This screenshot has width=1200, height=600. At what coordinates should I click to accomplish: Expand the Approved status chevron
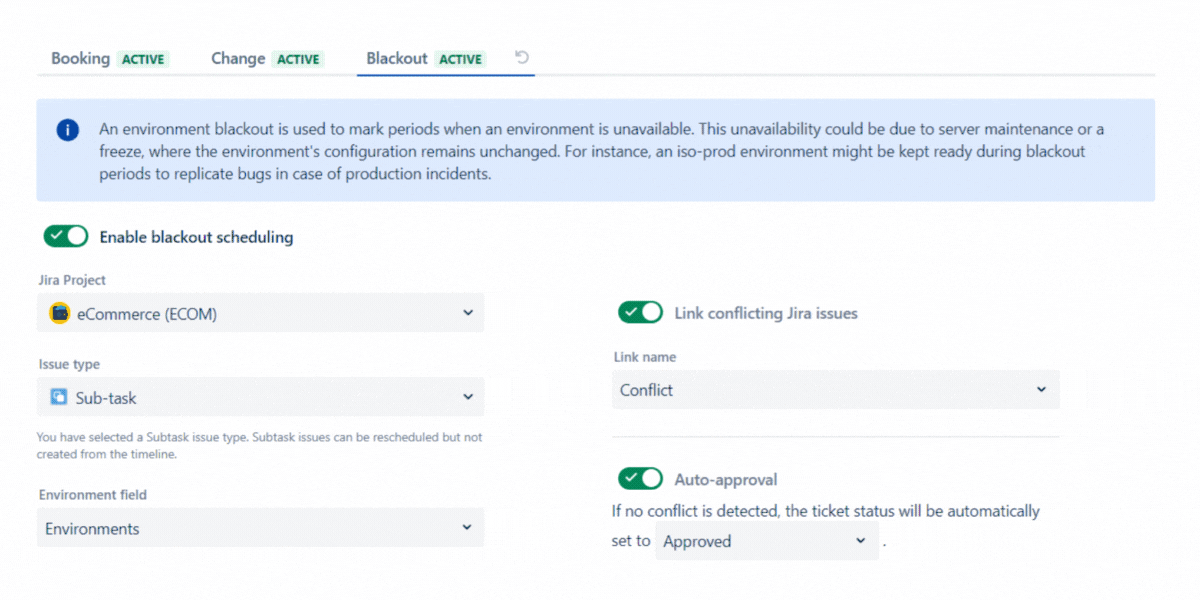click(858, 541)
